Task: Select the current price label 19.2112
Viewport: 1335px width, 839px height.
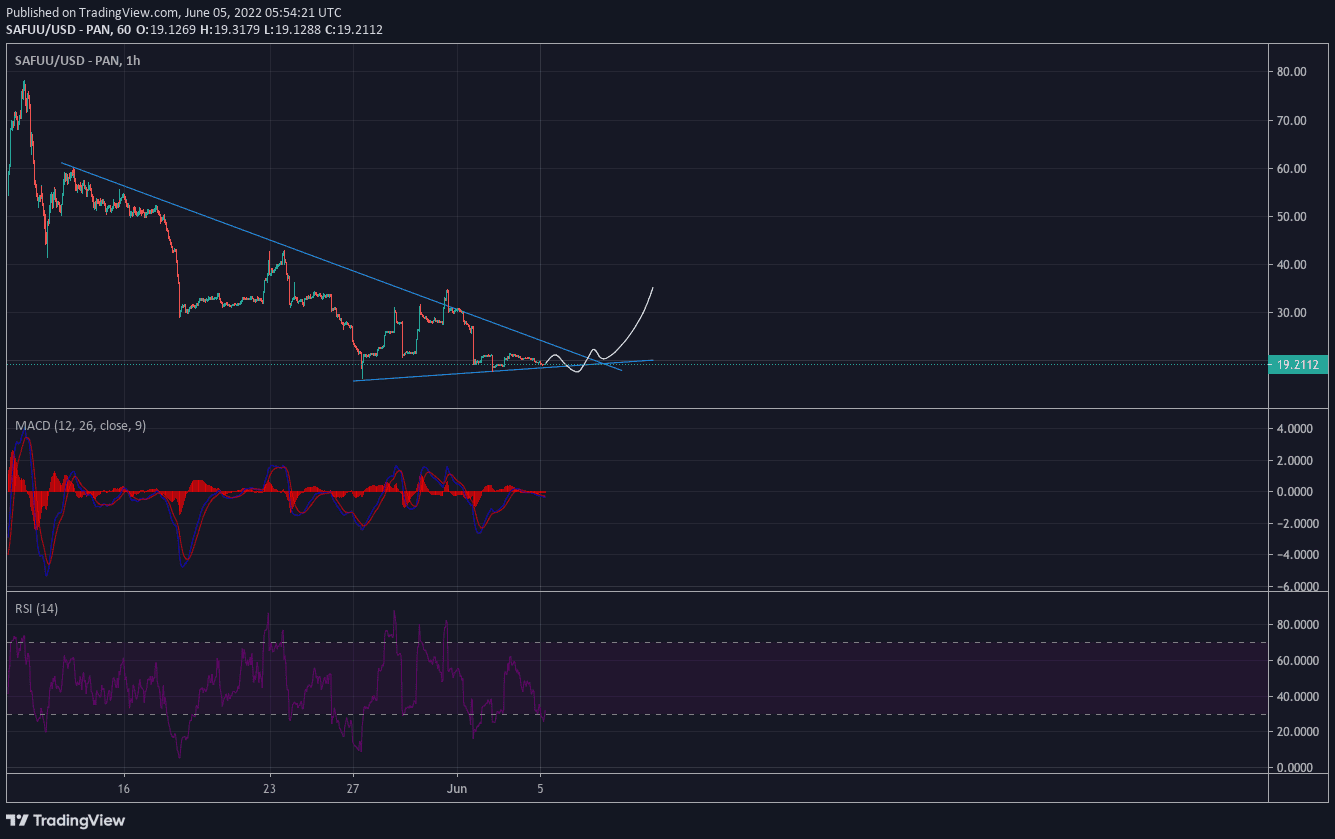Action: 1297,365
